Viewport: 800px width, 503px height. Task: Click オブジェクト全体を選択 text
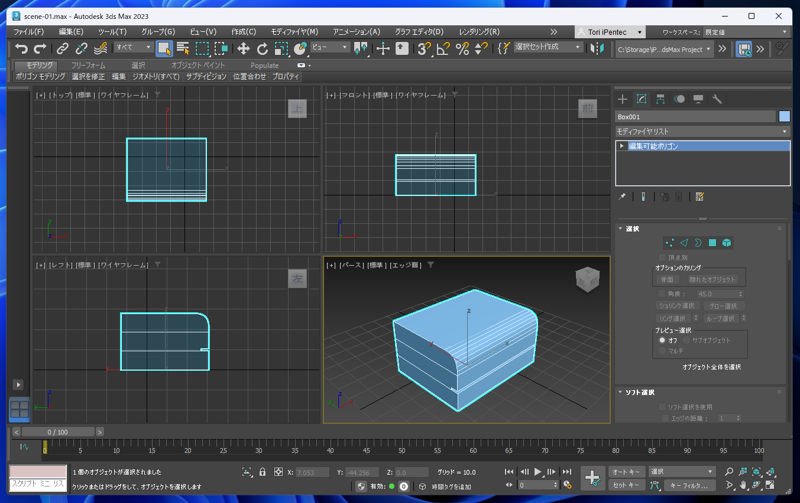711,367
